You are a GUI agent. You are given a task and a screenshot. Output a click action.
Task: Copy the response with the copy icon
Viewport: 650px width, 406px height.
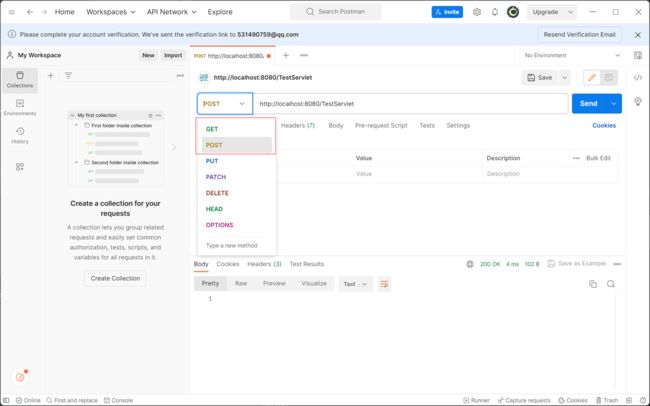[x=593, y=284]
